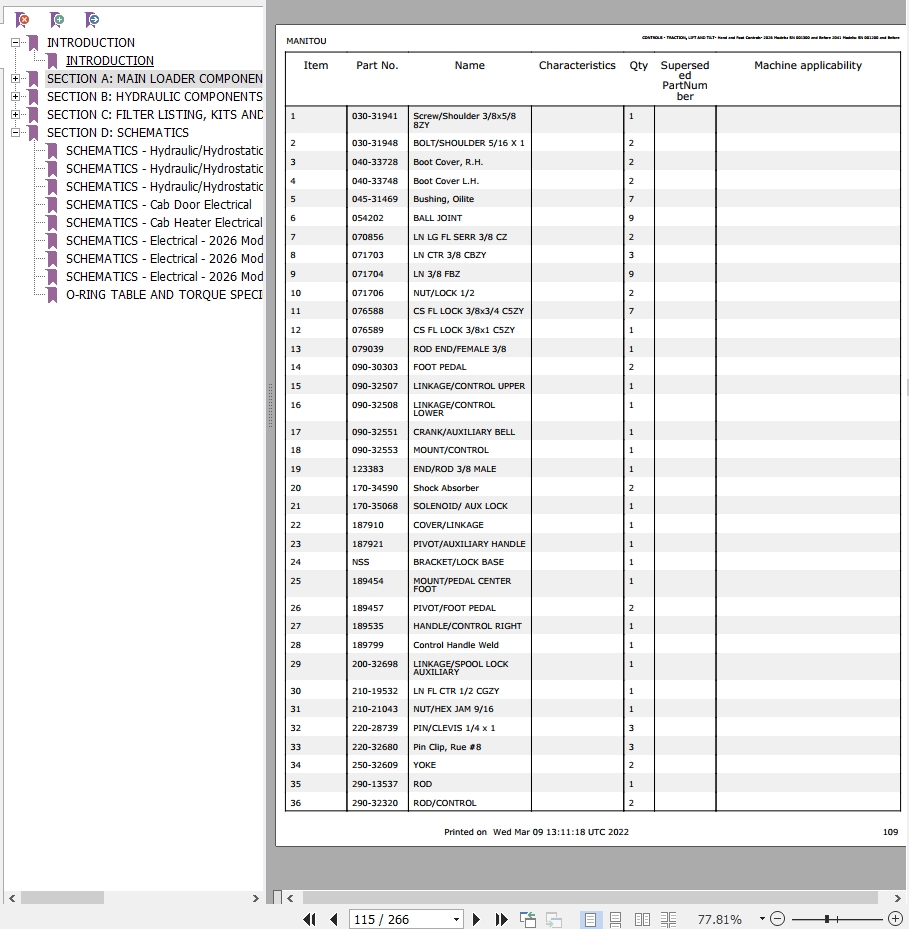This screenshot has width=909, height=929.
Task: Click the delete bookmark icon
Action: pyautogui.click(x=22, y=20)
